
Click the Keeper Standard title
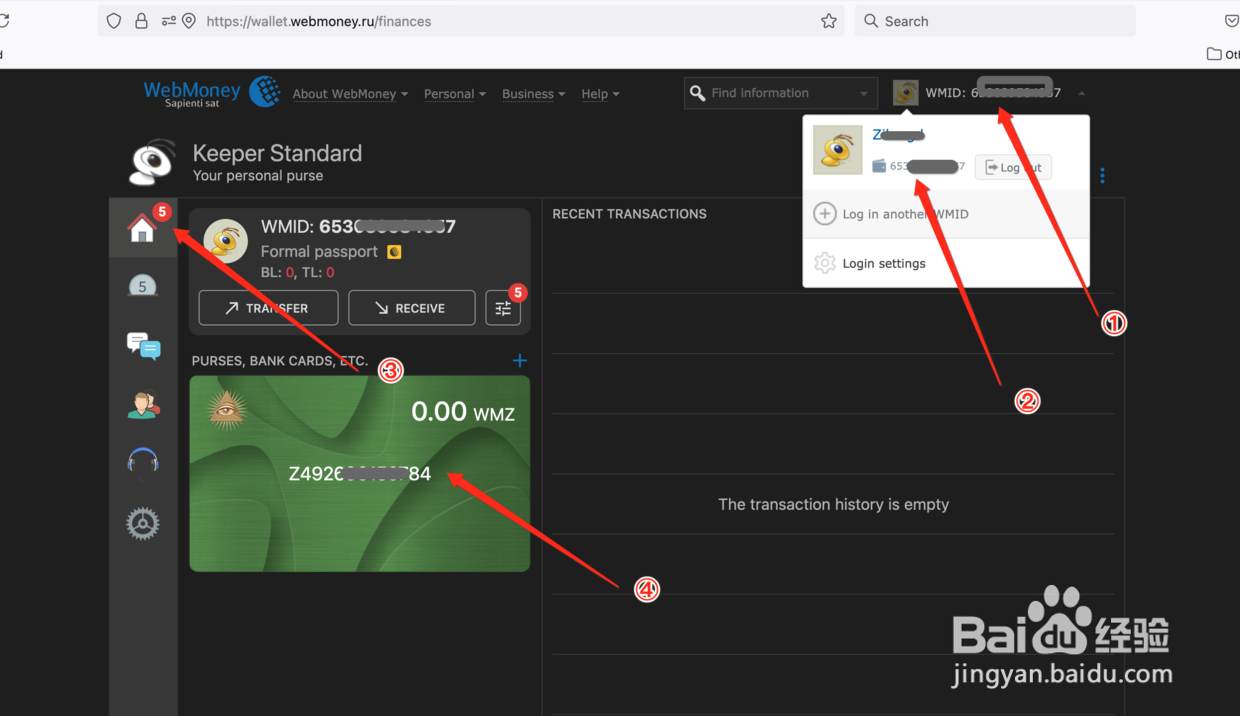277,153
